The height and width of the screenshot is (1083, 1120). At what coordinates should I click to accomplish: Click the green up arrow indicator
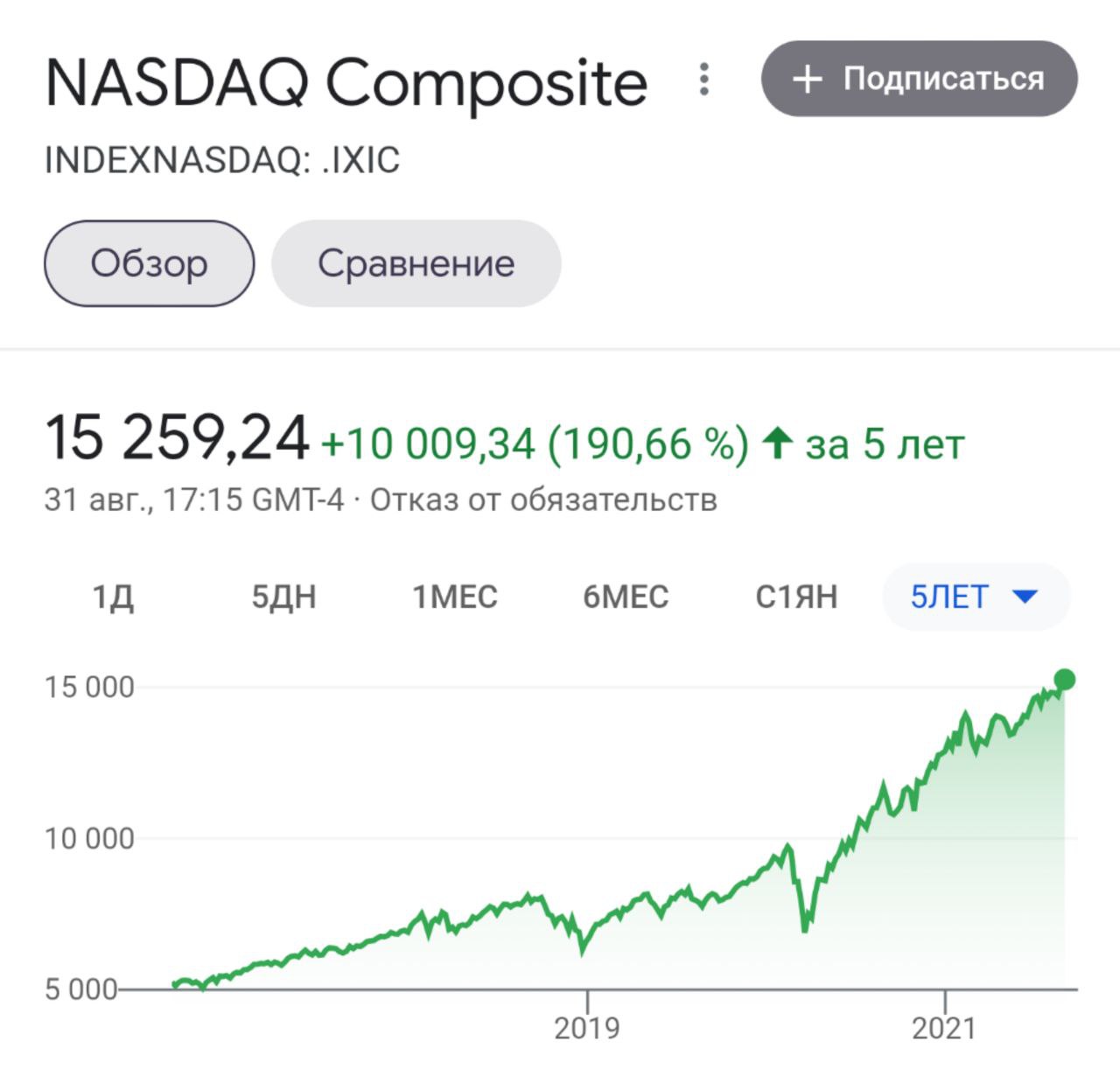776,443
